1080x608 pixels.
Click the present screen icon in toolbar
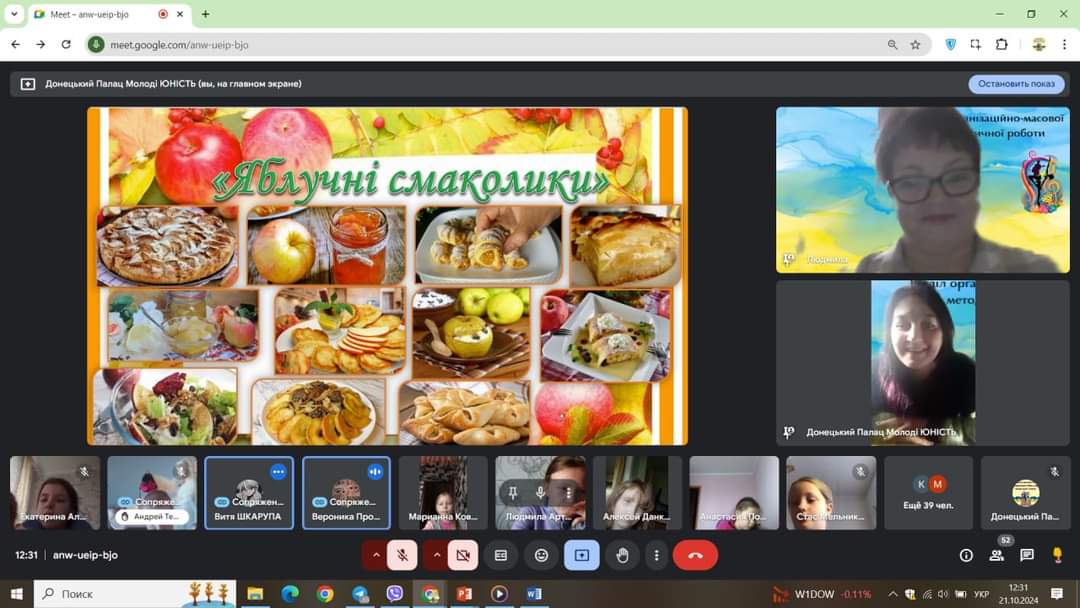click(582, 555)
